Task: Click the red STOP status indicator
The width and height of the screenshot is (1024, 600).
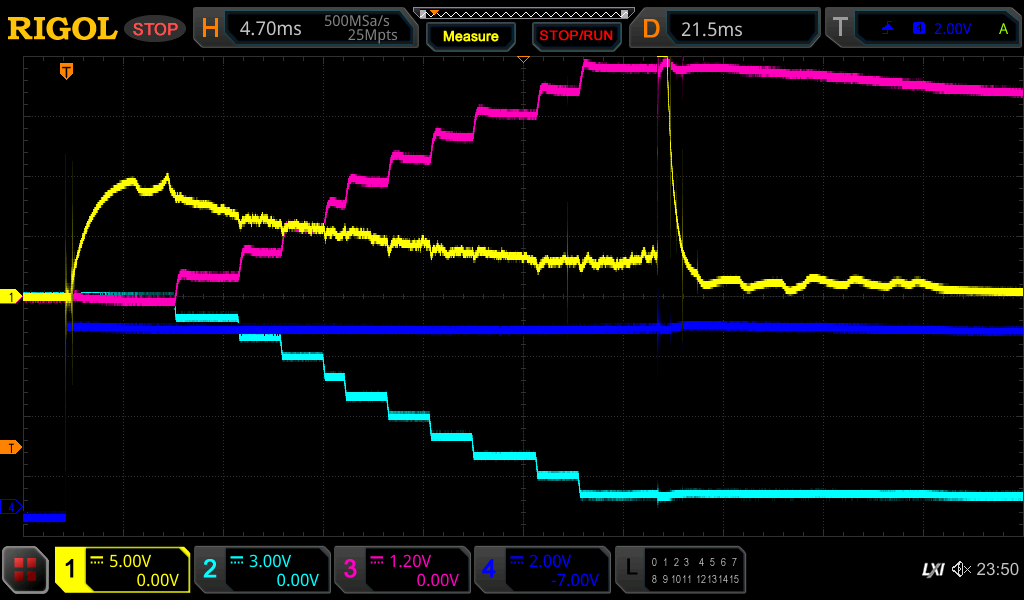Action: 155,29
